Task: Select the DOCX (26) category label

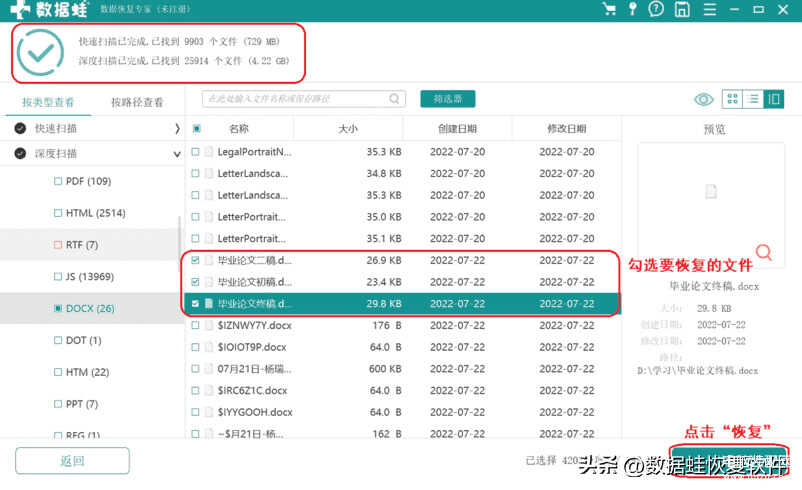Action: pos(90,308)
